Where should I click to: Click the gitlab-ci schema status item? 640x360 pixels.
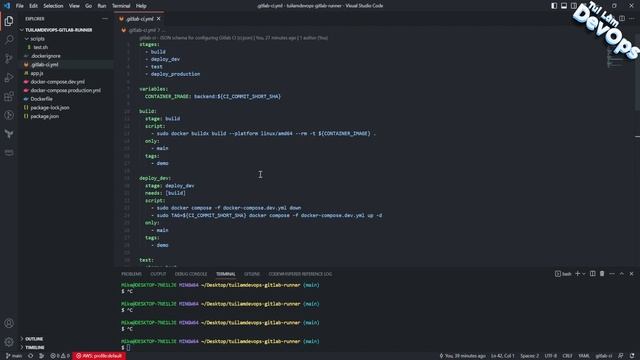[604, 356]
